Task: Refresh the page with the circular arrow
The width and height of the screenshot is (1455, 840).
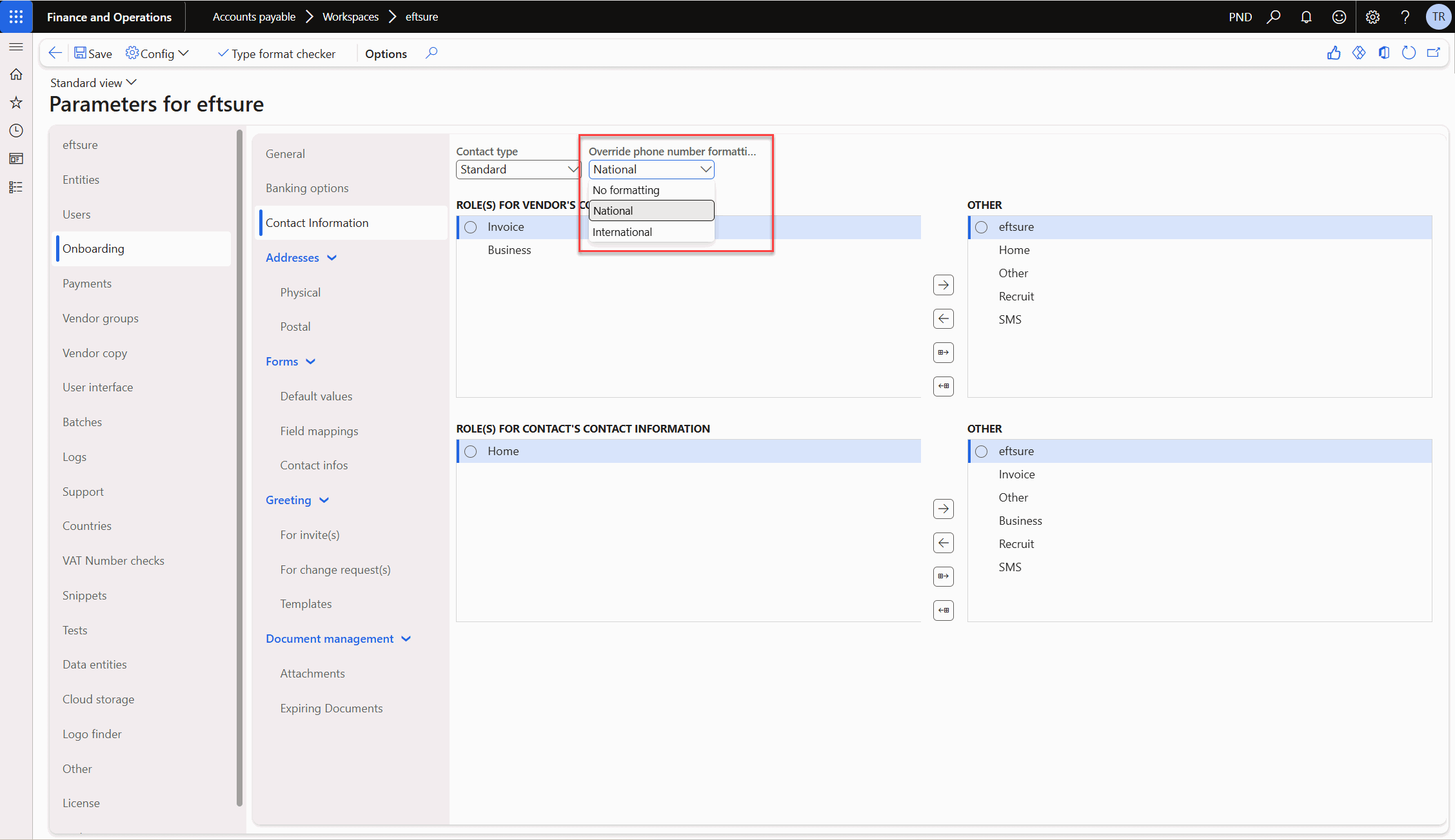Action: point(1409,53)
